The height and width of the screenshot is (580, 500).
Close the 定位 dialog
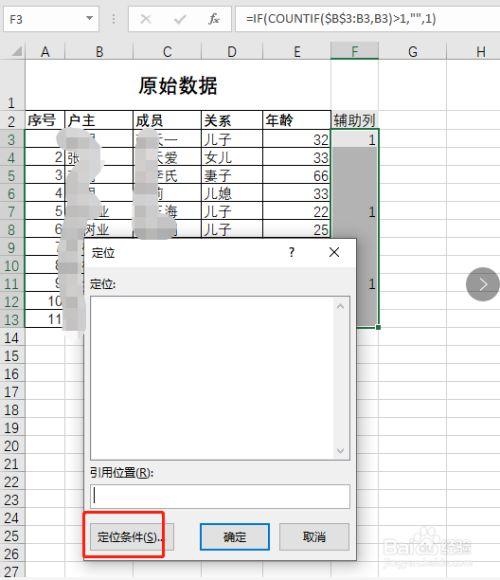pyautogui.click(x=334, y=253)
